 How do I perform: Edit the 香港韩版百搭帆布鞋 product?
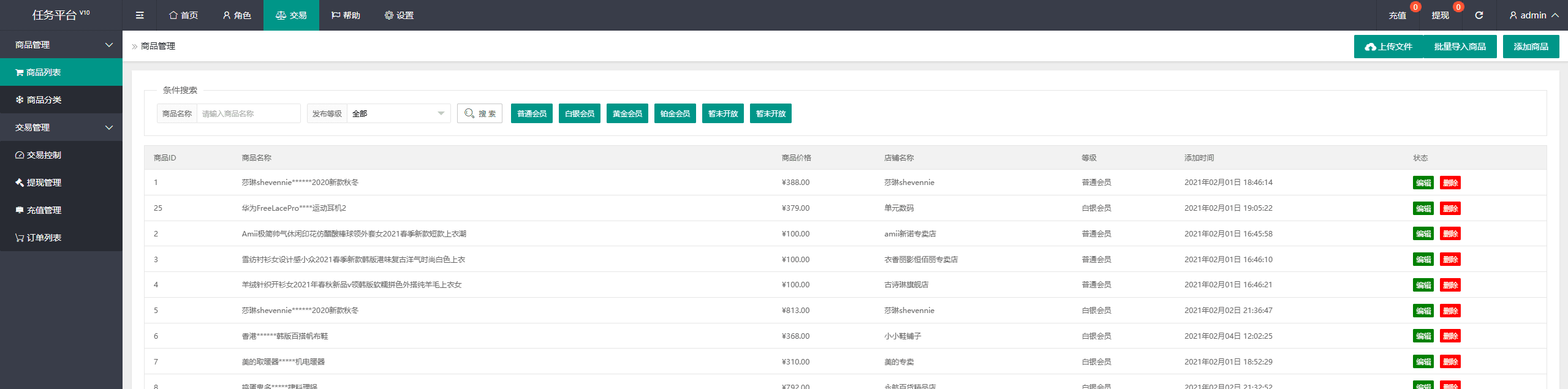coord(1423,336)
